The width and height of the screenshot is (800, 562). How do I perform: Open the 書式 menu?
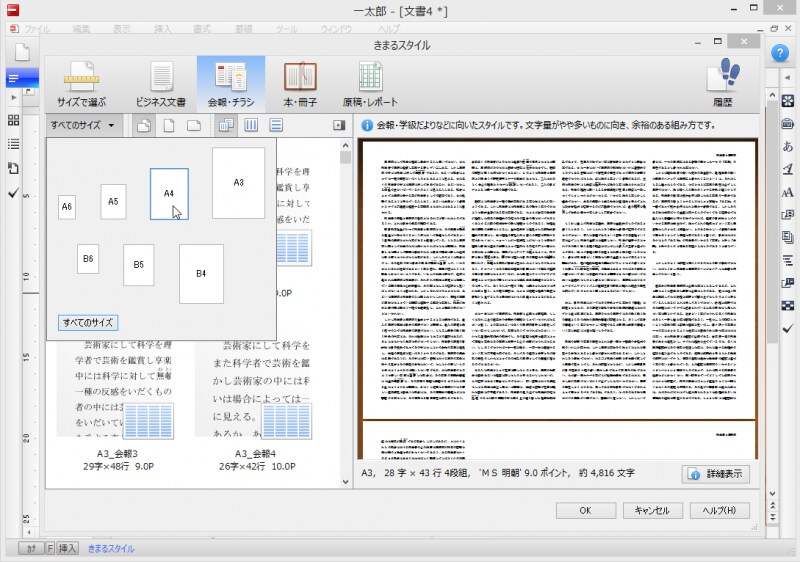(202, 29)
